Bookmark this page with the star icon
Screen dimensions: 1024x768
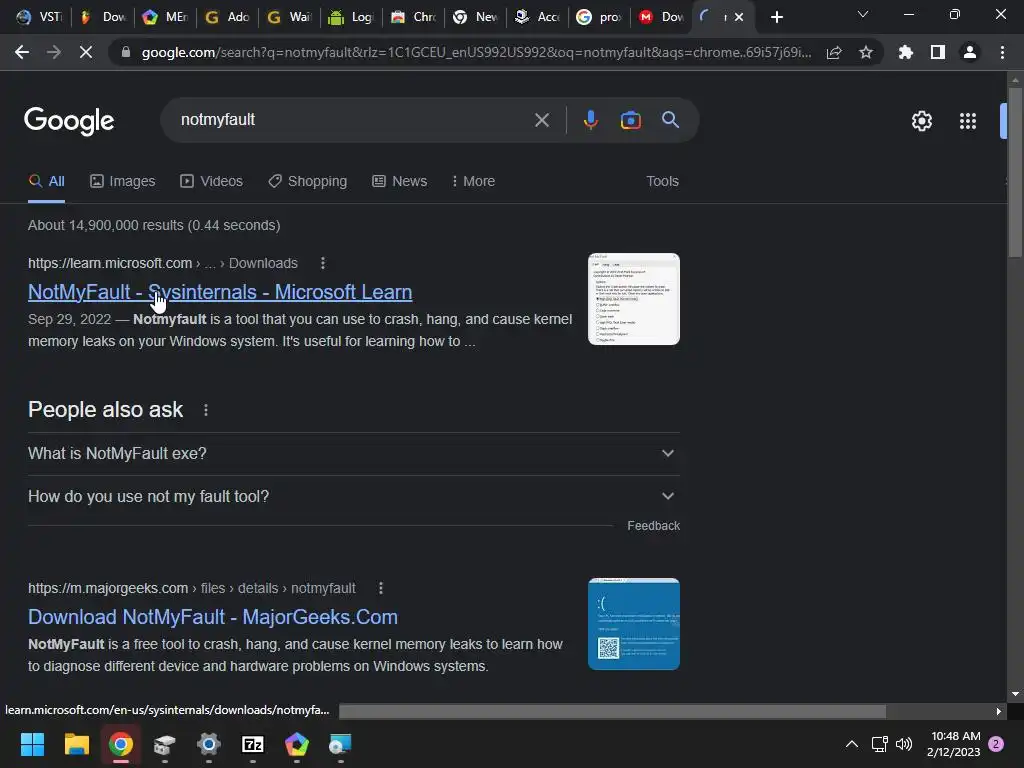(866, 52)
